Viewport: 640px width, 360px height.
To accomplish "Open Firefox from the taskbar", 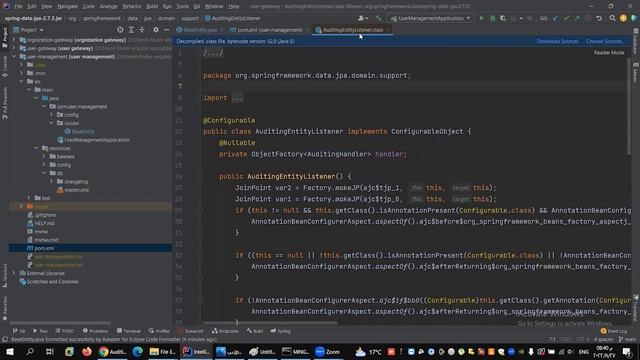I will coord(87,351).
